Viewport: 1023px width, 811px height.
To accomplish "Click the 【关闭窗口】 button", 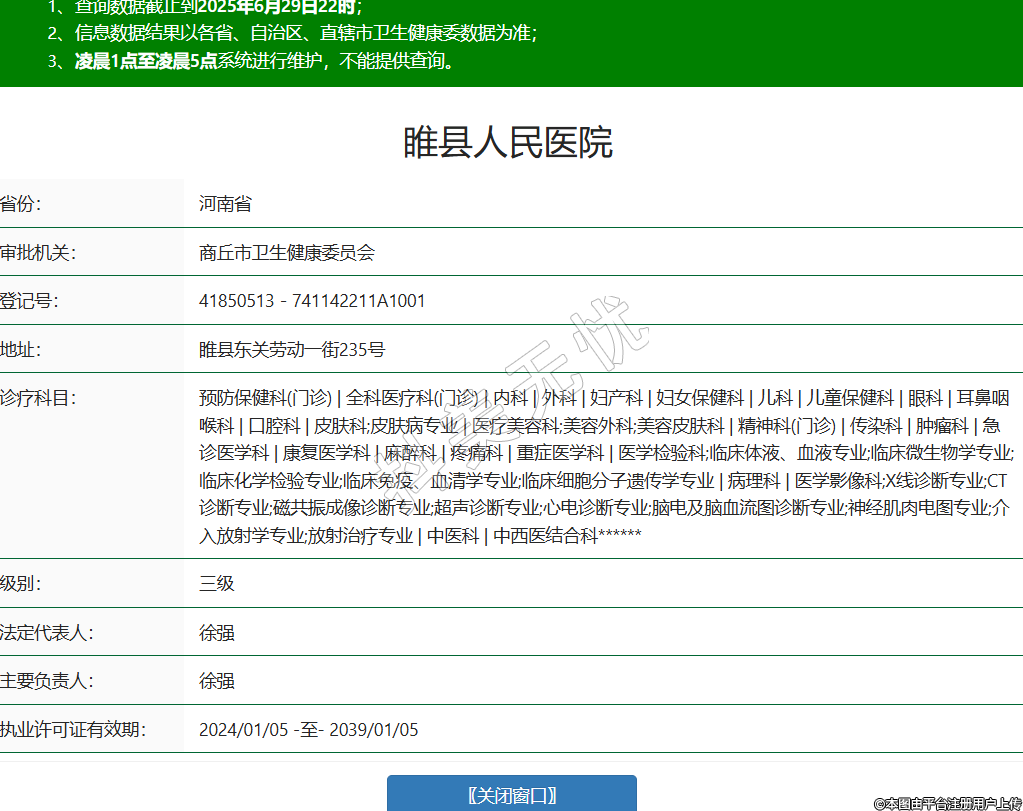I will point(512,795).
